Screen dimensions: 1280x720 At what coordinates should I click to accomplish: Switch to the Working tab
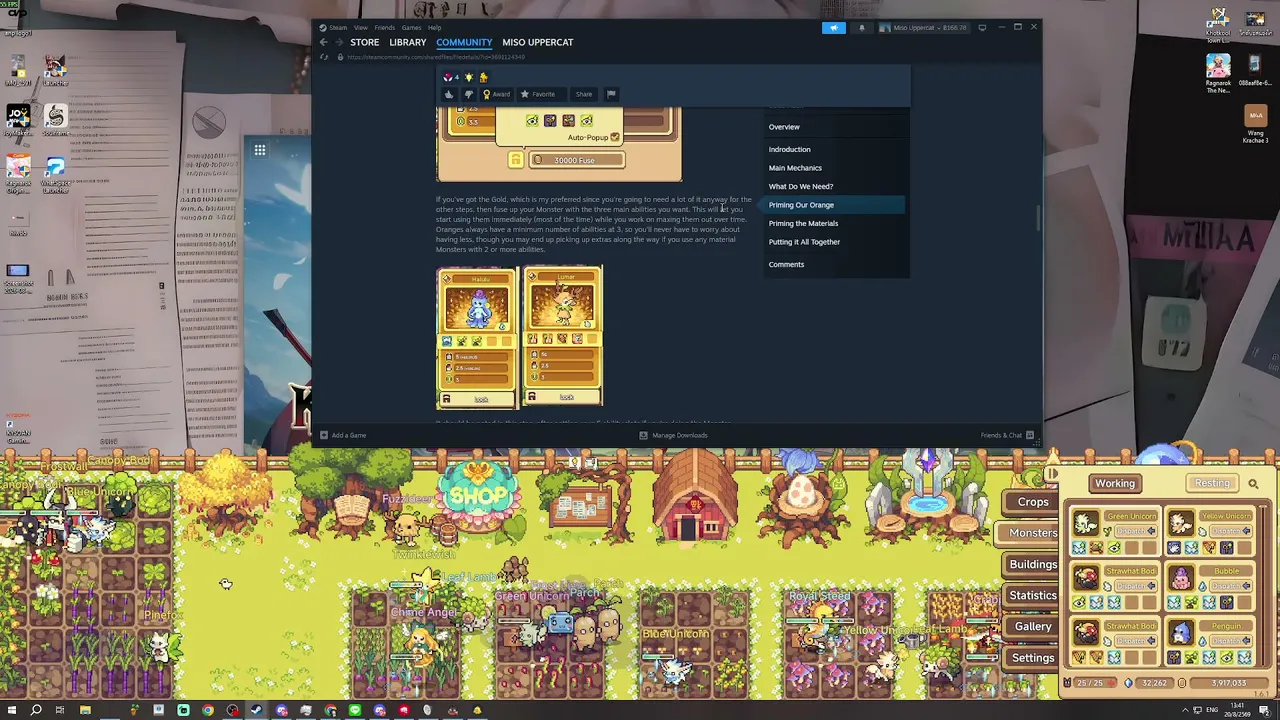tap(1115, 483)
